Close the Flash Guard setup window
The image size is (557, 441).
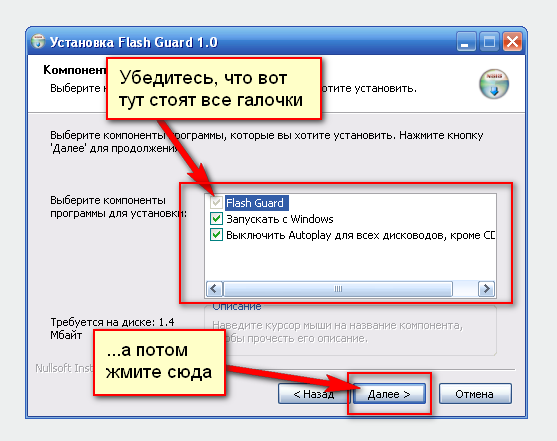coord(513,42)
